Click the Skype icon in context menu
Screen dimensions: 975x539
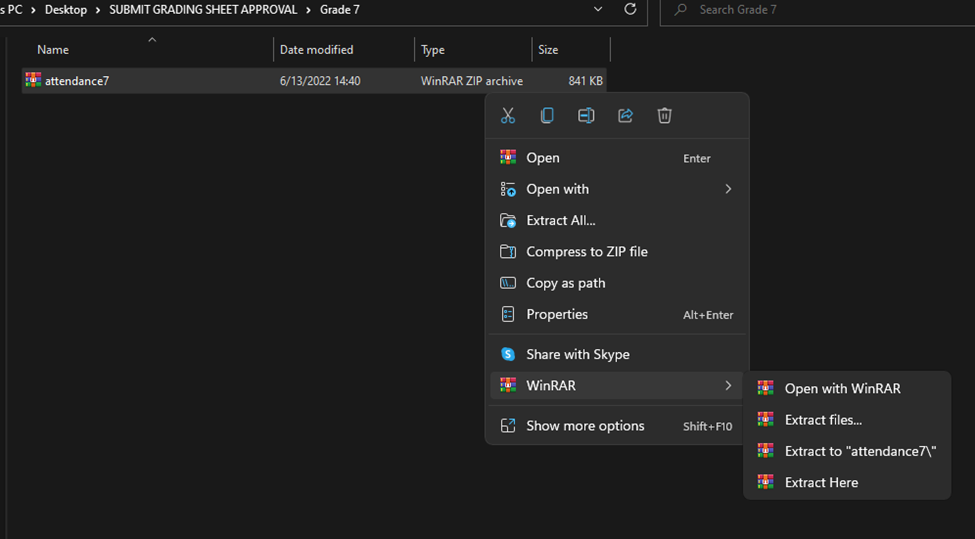(x=508, y=354)
